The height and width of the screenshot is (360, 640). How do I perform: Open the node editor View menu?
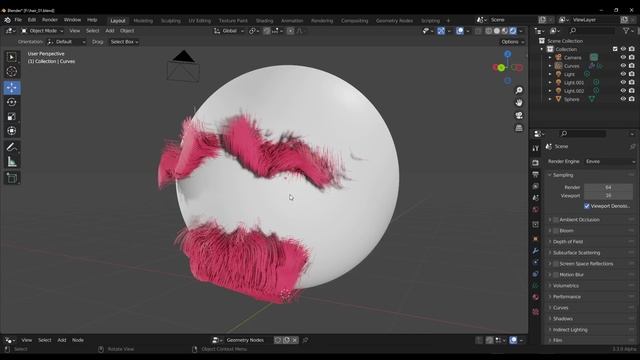pyautogui.click(x=27, y=340)
